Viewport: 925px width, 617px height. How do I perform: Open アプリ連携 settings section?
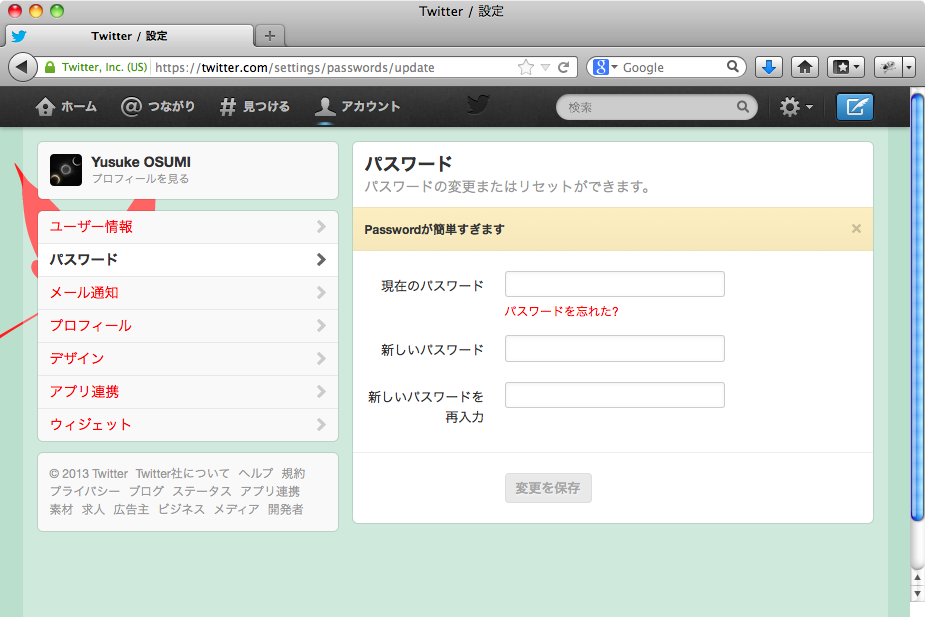[188, 392]
